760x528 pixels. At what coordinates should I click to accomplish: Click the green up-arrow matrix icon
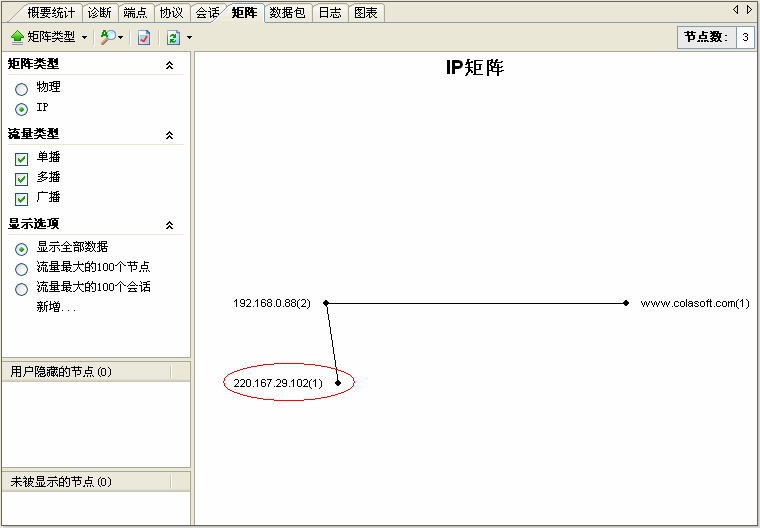tap(17, 37)
